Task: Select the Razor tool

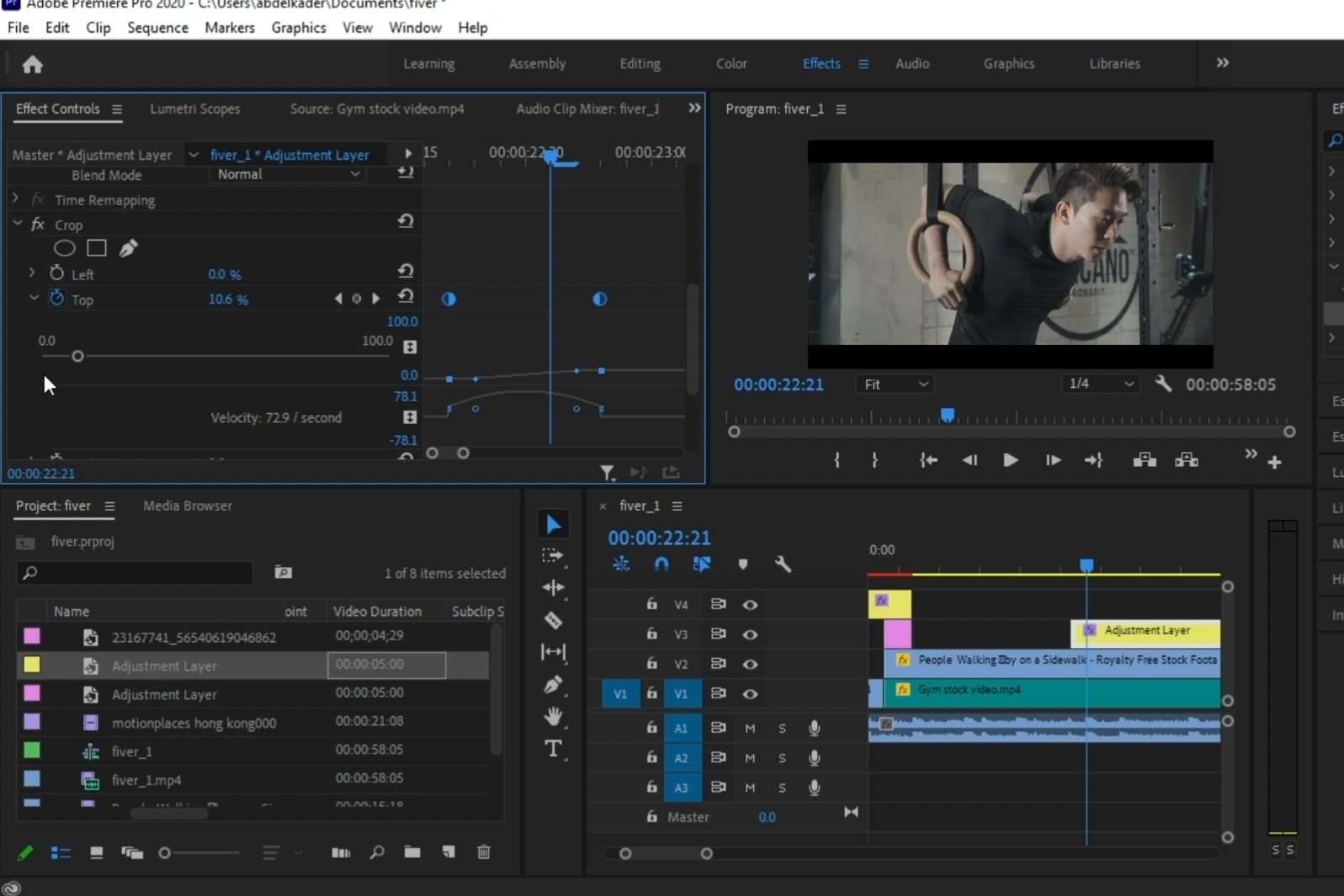Action: pos(553,620)
